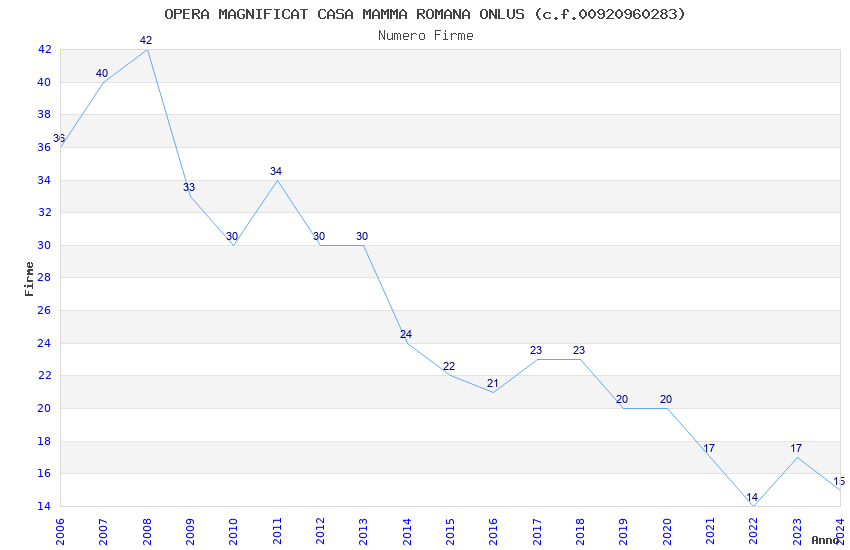Select data point value 30 for 2012

(319, 236)
